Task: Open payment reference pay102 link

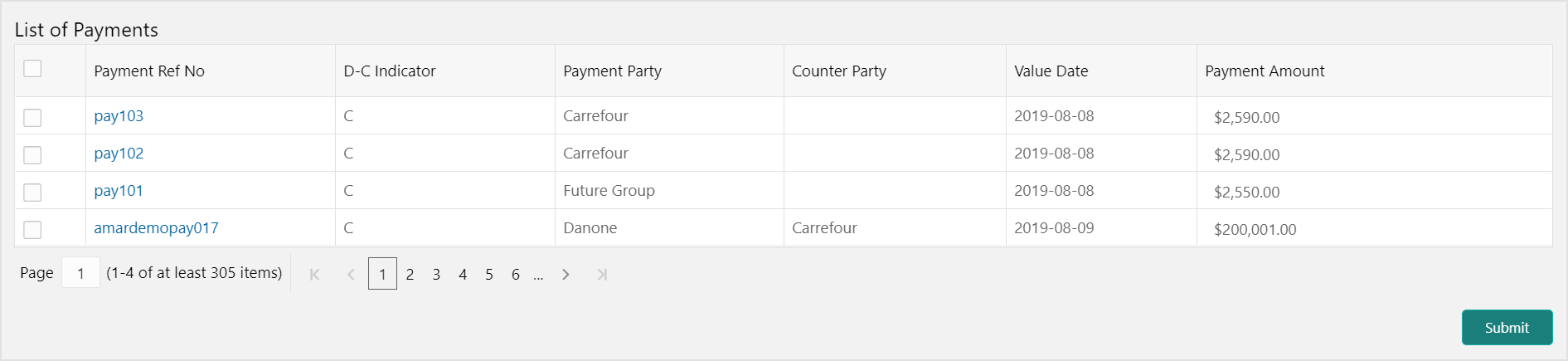Action: [x=119, y=154]
